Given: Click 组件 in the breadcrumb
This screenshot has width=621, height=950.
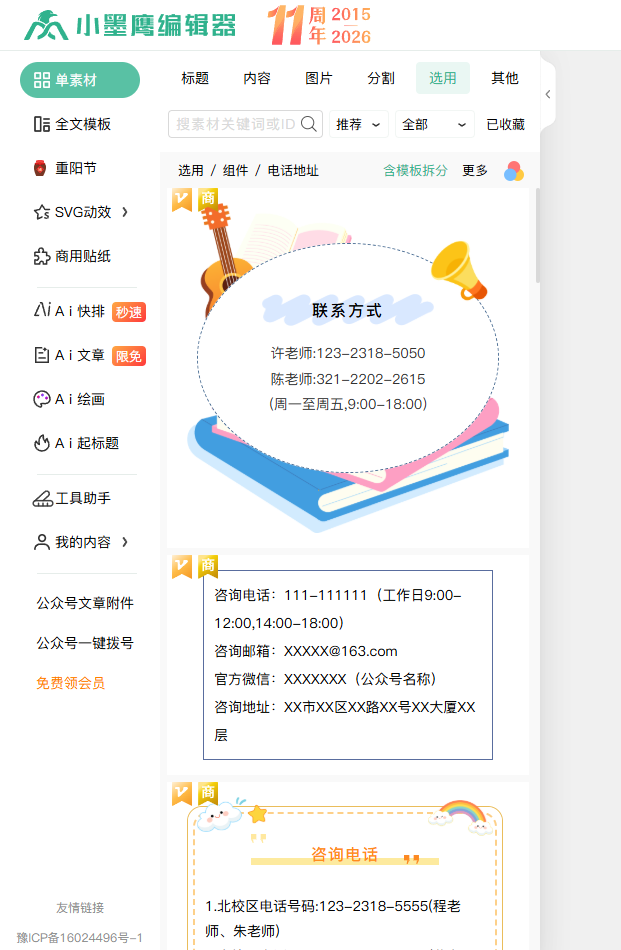Looking at the screenshot, I should 236,170.
